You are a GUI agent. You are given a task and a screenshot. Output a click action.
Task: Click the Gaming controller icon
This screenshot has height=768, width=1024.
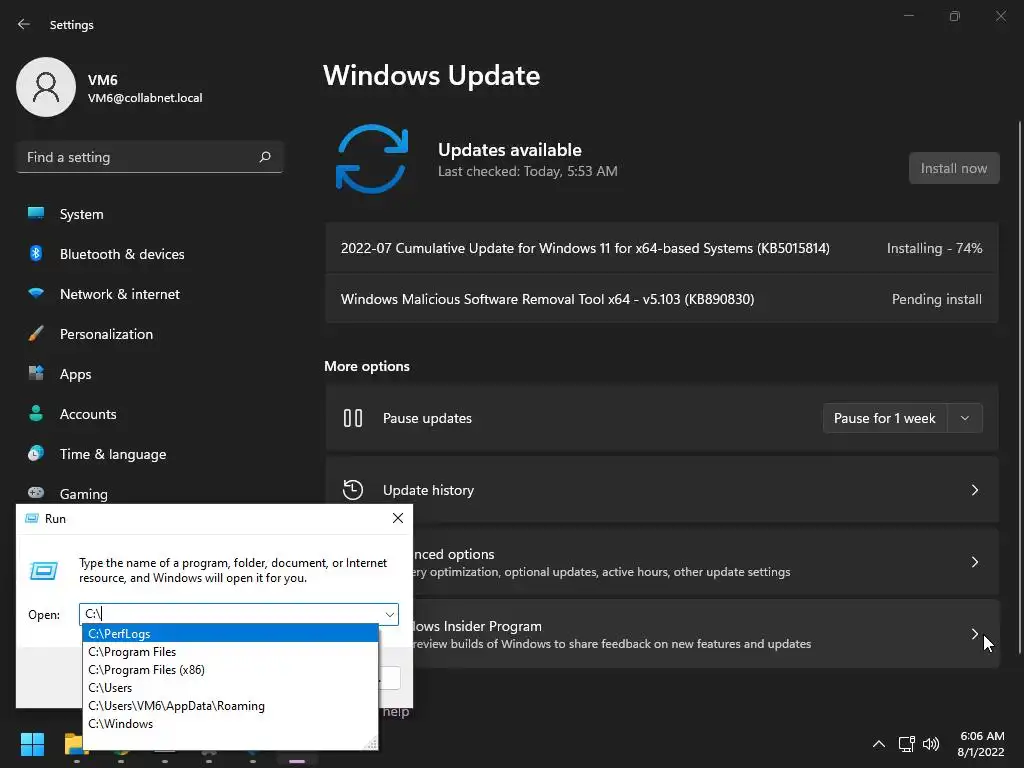(36, 492)
